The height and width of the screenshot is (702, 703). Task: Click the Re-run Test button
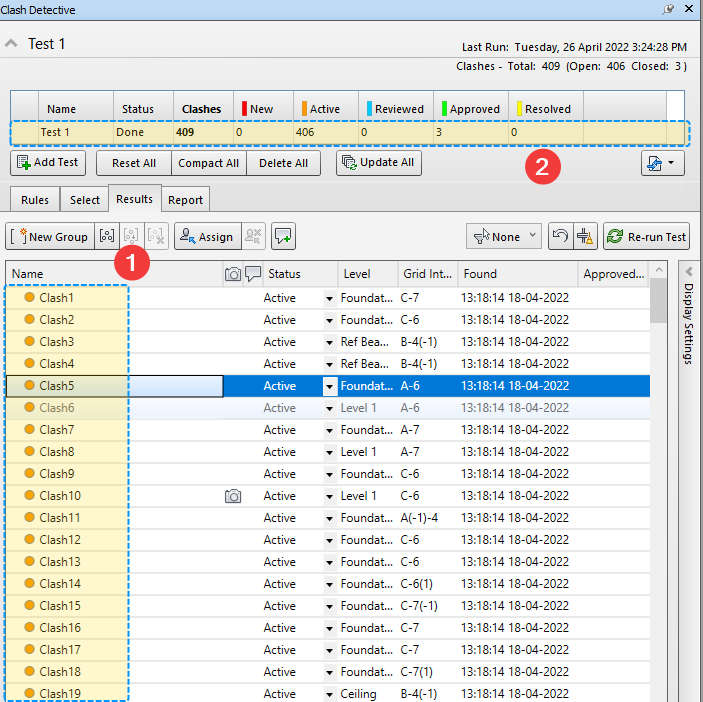click(x=646, y=237)
